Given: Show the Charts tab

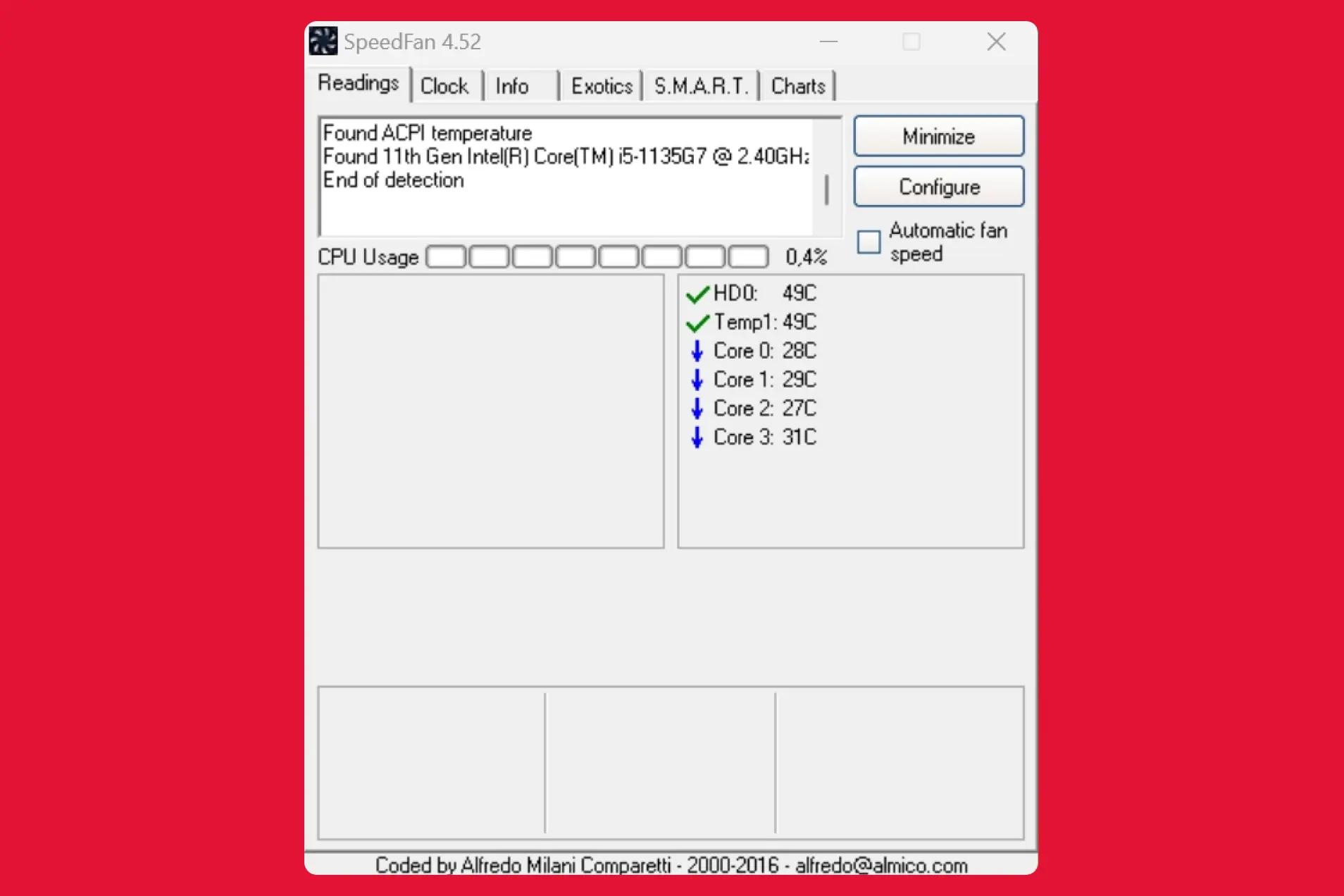Looking at the screenshot, I should point(798,86).
